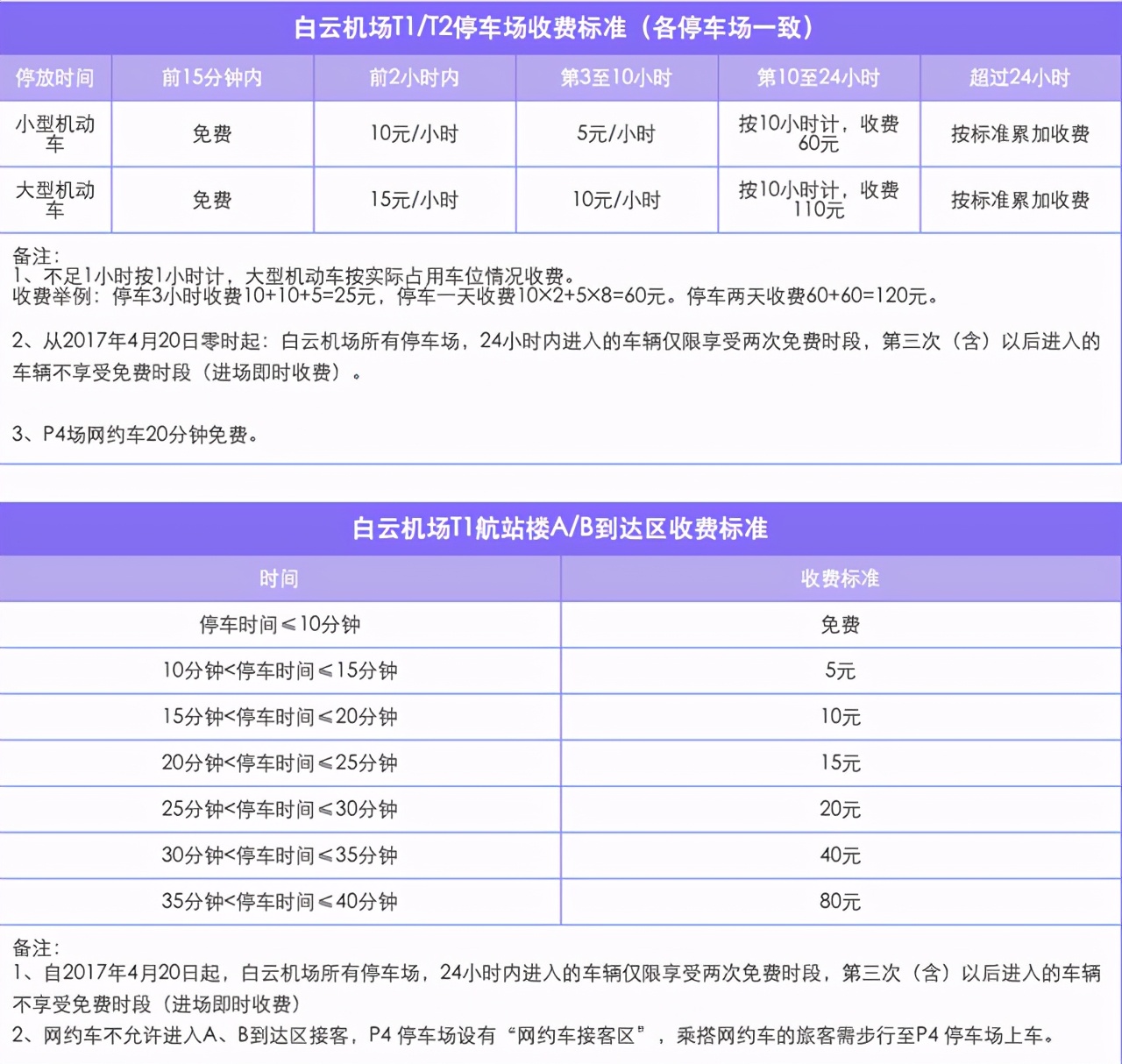Image resolution: width=1122 pixels, height=1064 pixels.
Task: Select the 收费标准 column header
Action: tap(840, 578)
